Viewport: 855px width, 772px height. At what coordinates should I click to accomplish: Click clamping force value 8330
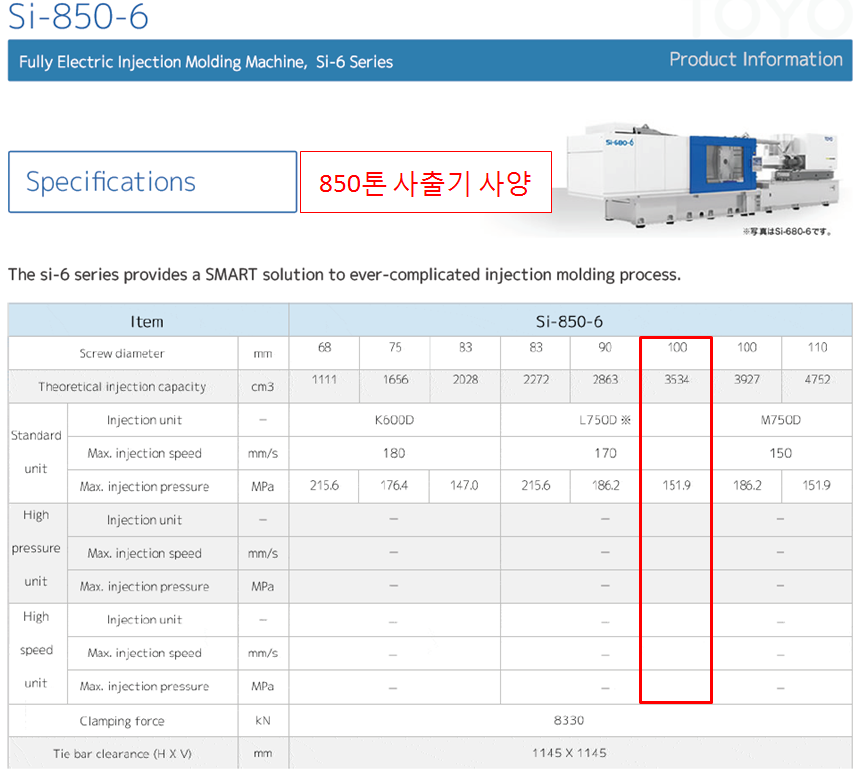point(569,720)
